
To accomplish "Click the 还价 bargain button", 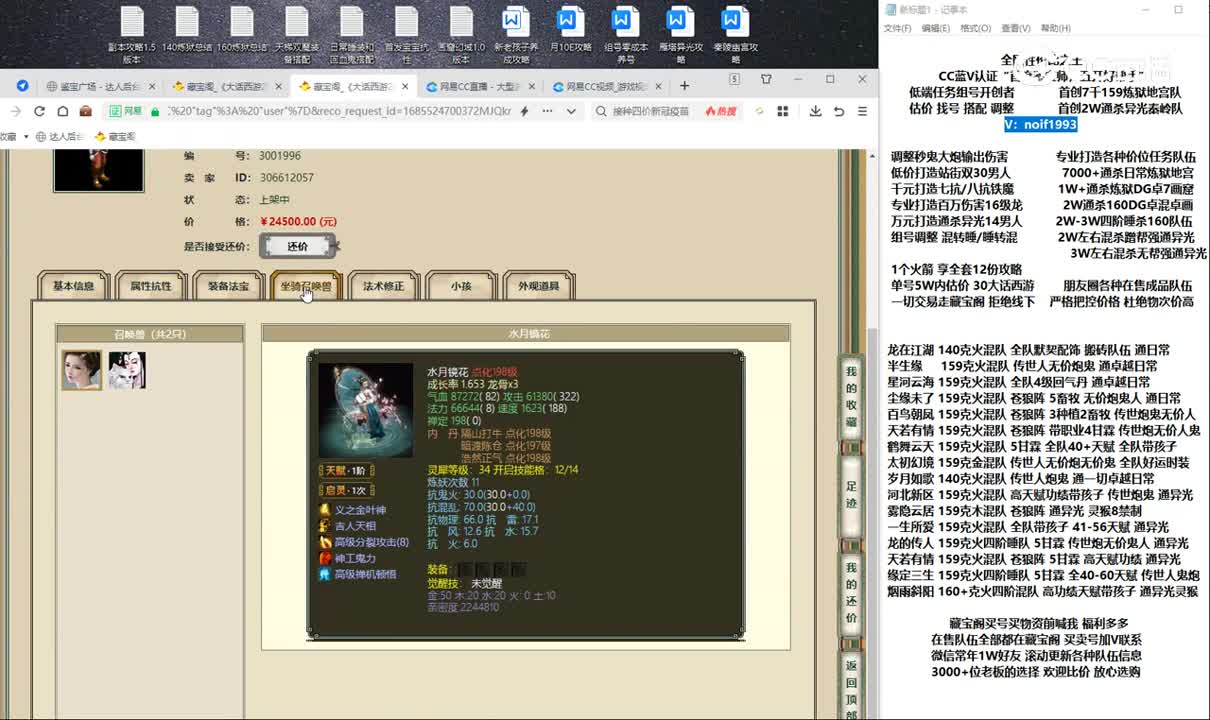I will [297, 246].
